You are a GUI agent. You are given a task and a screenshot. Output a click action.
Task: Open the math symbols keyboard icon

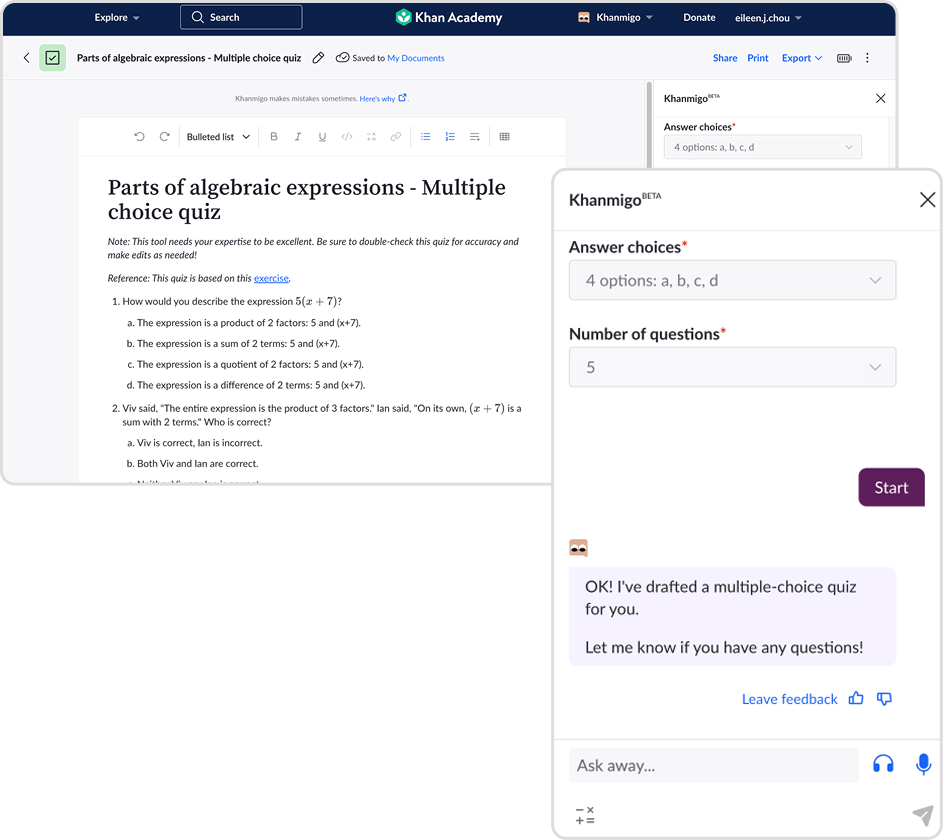(585, 815)
